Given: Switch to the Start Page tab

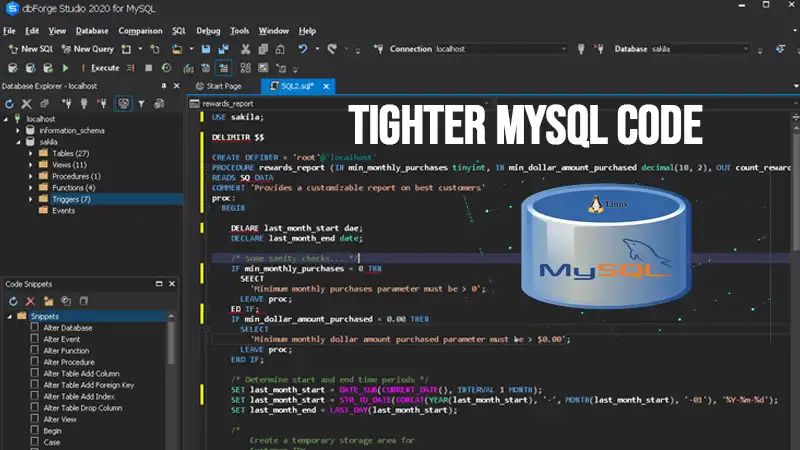Looking at the screenshot, I should point(219,86).
